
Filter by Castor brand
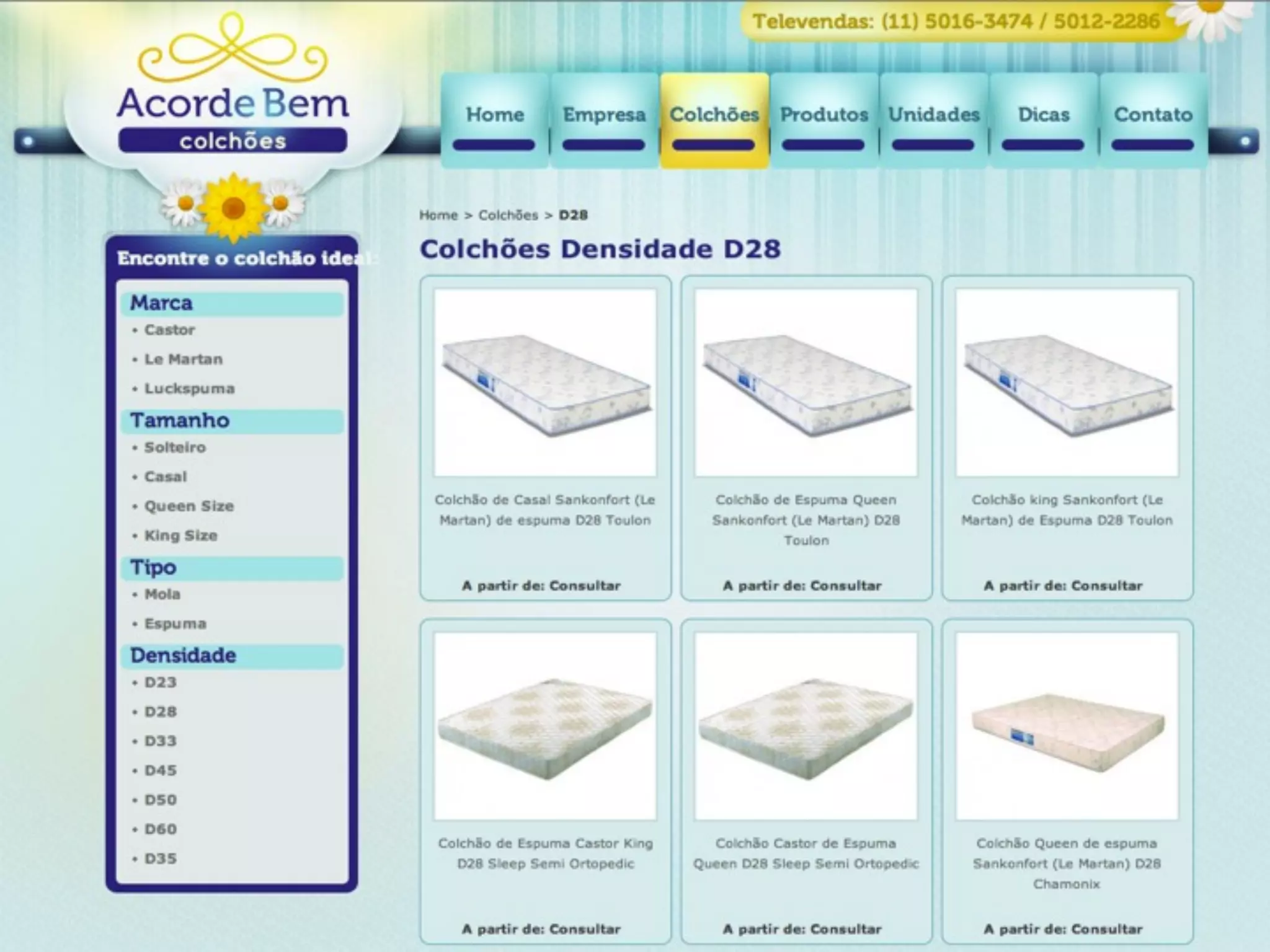169,330
